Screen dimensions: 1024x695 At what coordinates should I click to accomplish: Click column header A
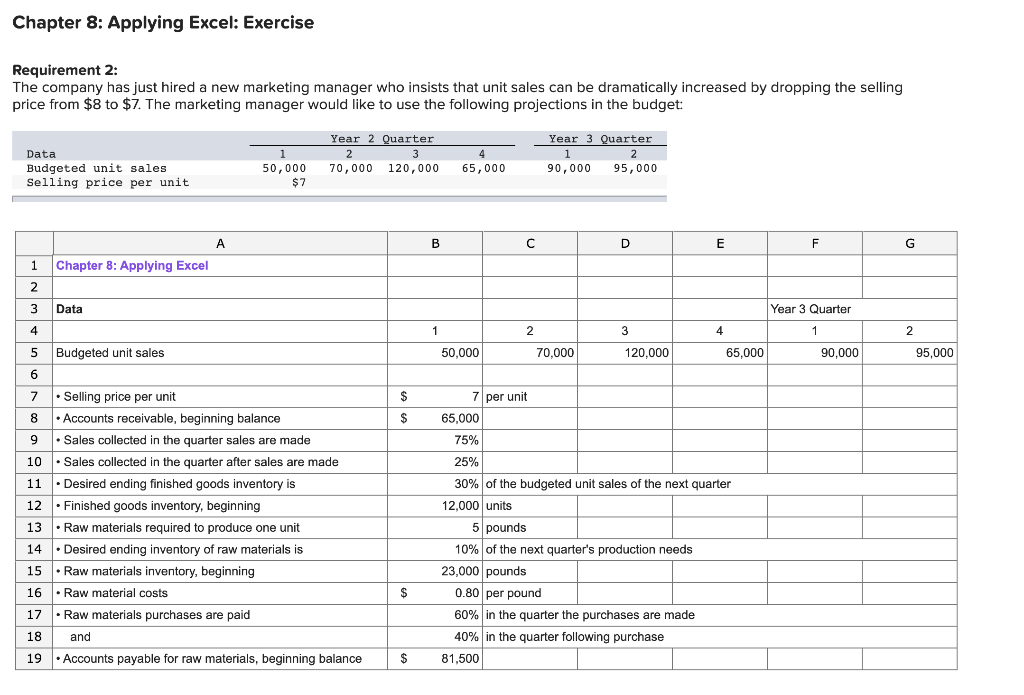[220, 243]
